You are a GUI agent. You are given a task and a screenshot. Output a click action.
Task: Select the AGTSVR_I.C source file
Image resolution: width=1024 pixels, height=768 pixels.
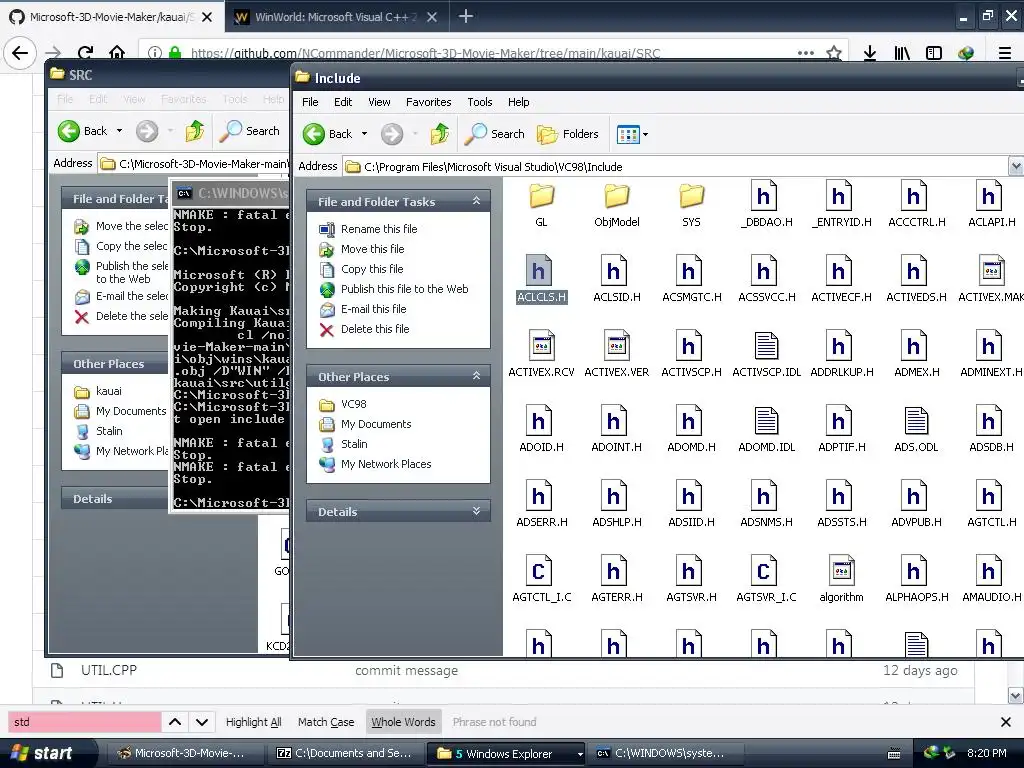(767, 579)
